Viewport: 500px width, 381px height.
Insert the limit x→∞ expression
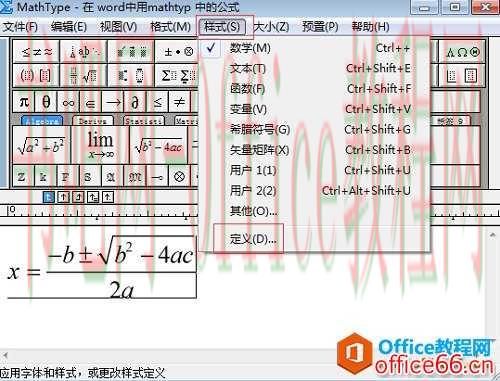pyautogui.click(x=100, y=145)
